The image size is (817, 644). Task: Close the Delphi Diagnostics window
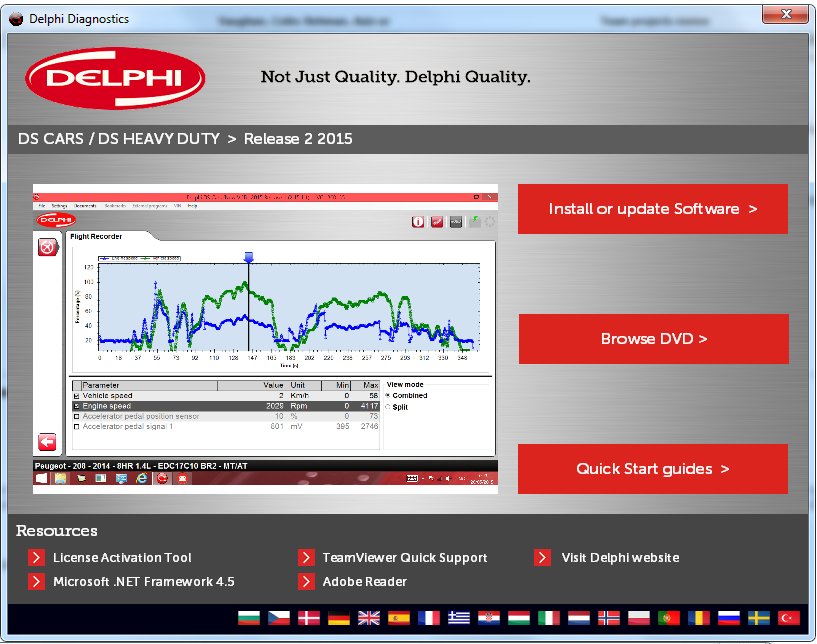tap(786, 14)
